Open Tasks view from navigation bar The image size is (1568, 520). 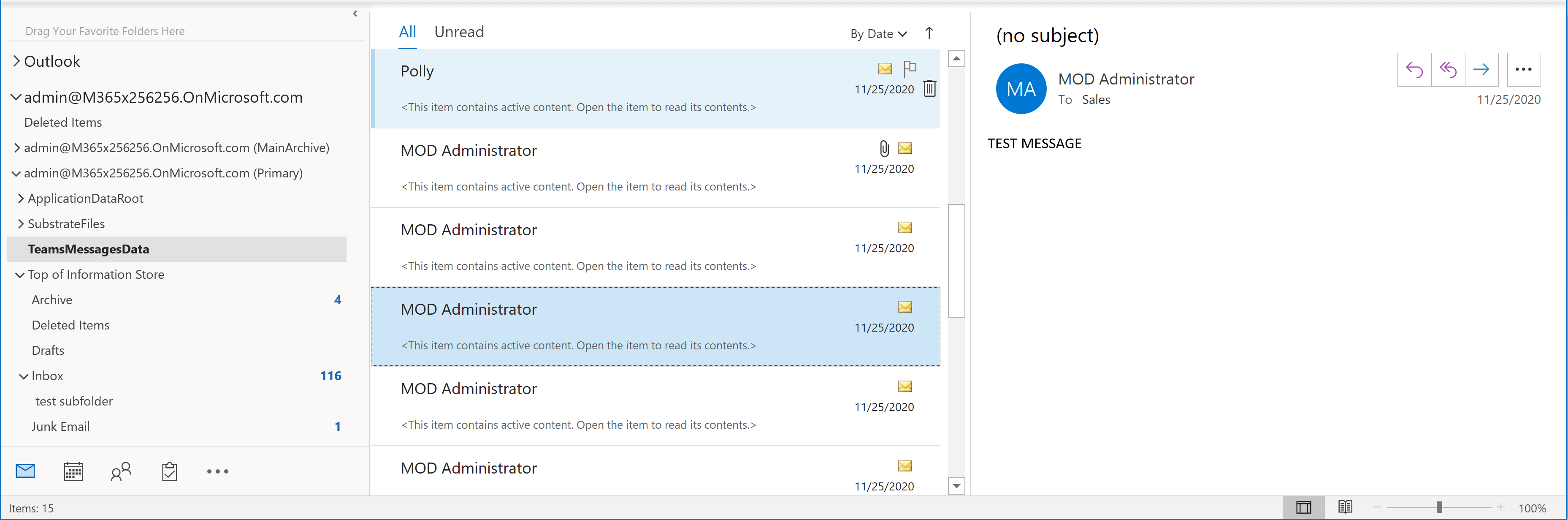169,471
